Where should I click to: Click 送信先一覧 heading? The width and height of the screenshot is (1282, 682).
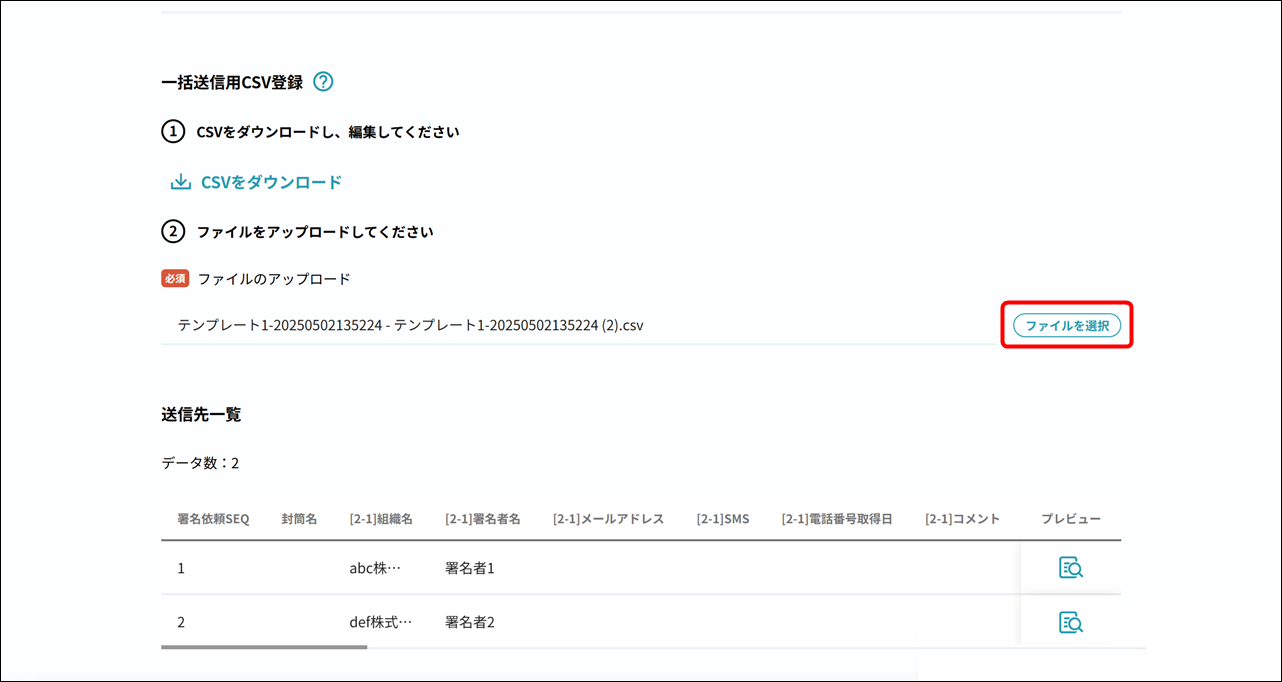coord(201,414)
